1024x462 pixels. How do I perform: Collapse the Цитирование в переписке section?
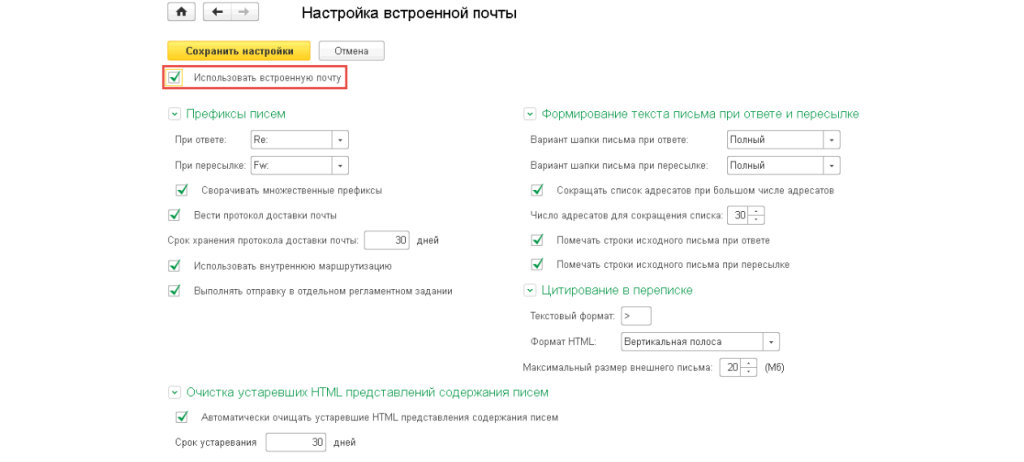point(529,290)
